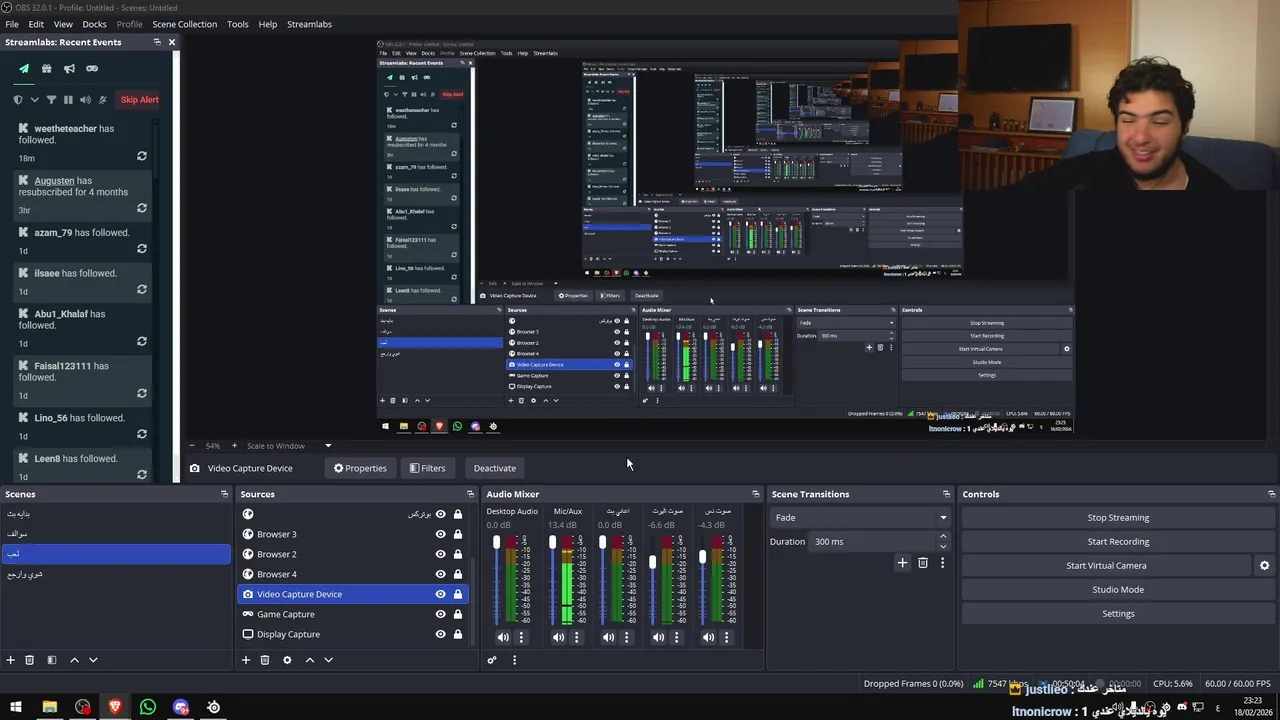Remove the selected scene with trash icon

coord(30,660)
